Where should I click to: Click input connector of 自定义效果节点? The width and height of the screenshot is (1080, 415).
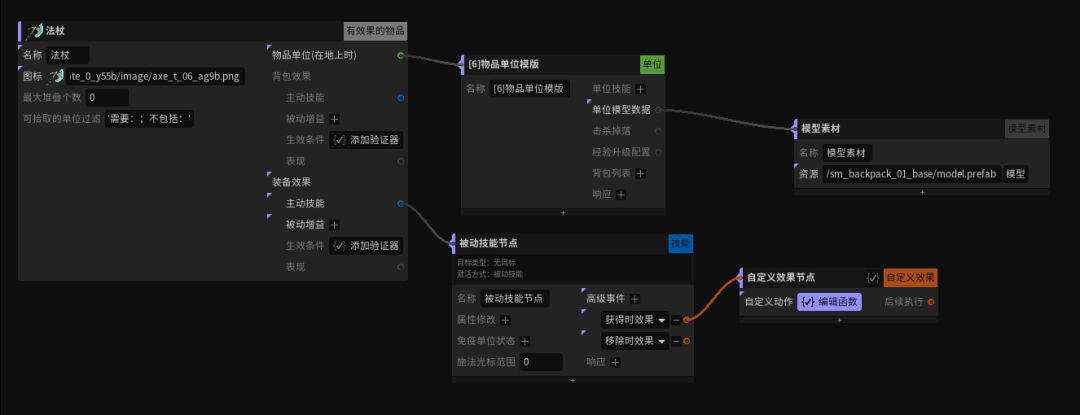click(x=742, y=278)
